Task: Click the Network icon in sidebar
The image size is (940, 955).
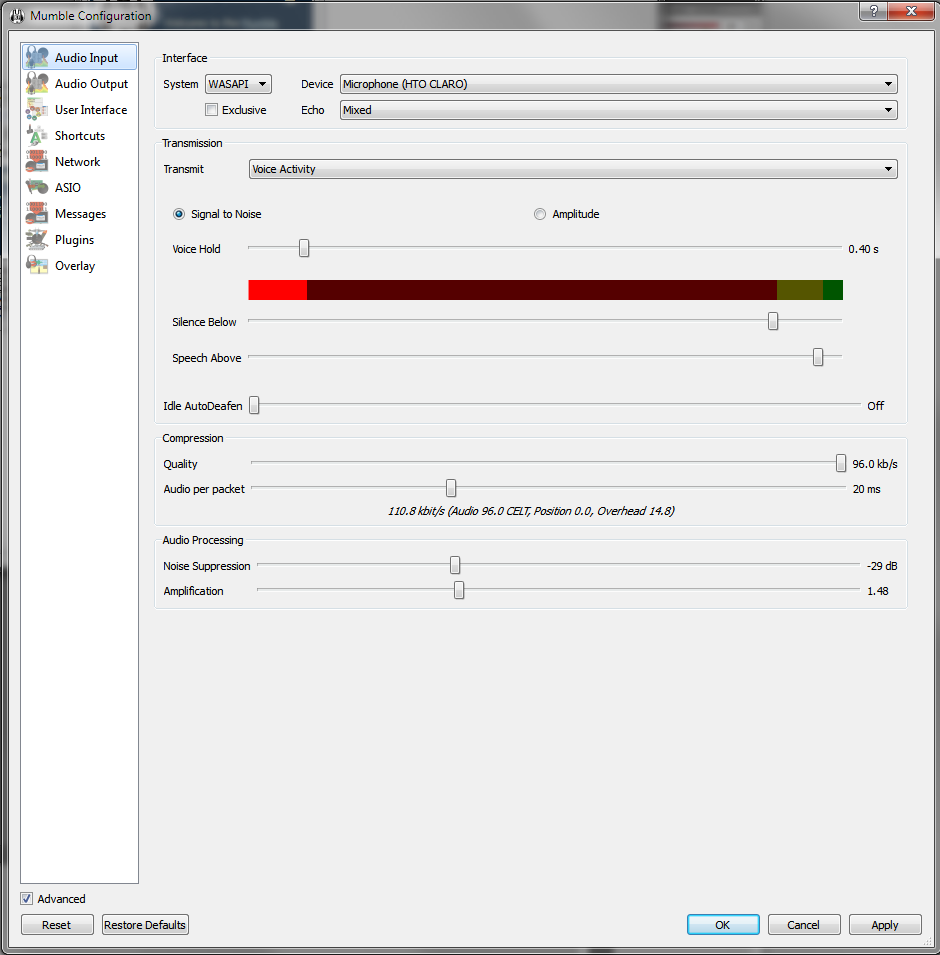Action: pyautogui.click(x=37, y=161)
